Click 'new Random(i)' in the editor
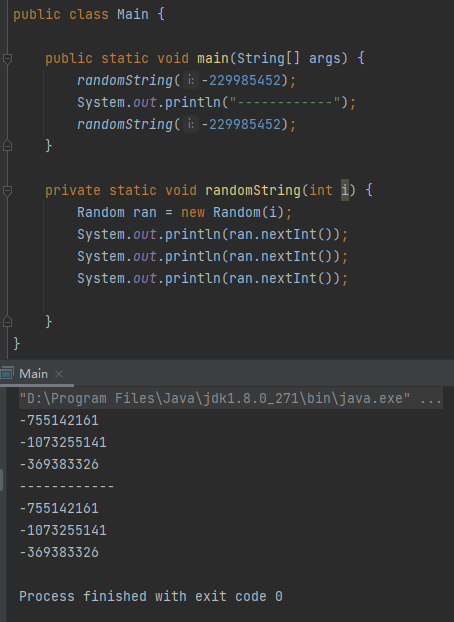This screenshot has height=622, width=454. 233,213
